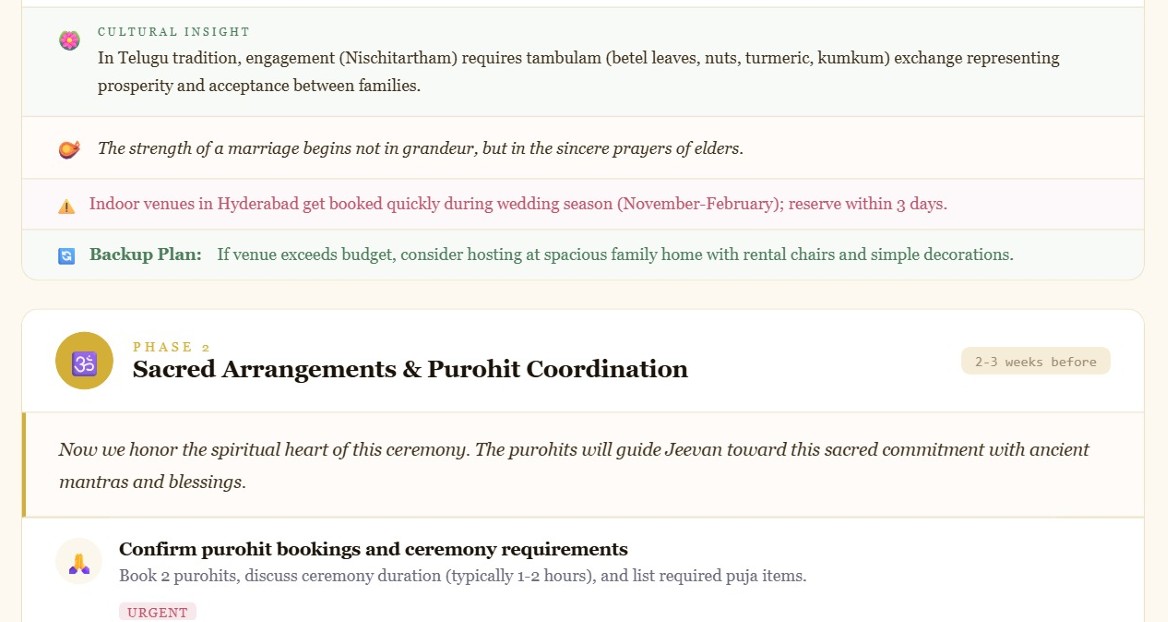Click the 'Backup Plan:' label
This screenshot has height=622, width=1168.
145,255
